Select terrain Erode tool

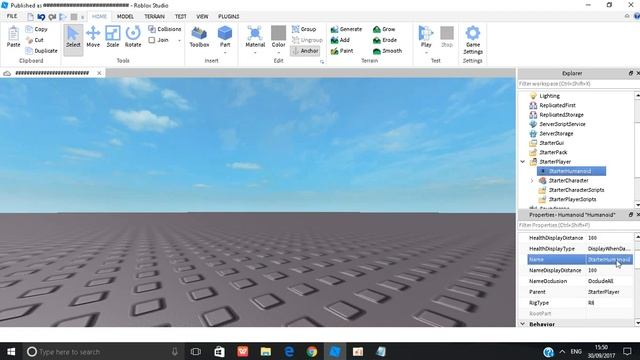384,40
